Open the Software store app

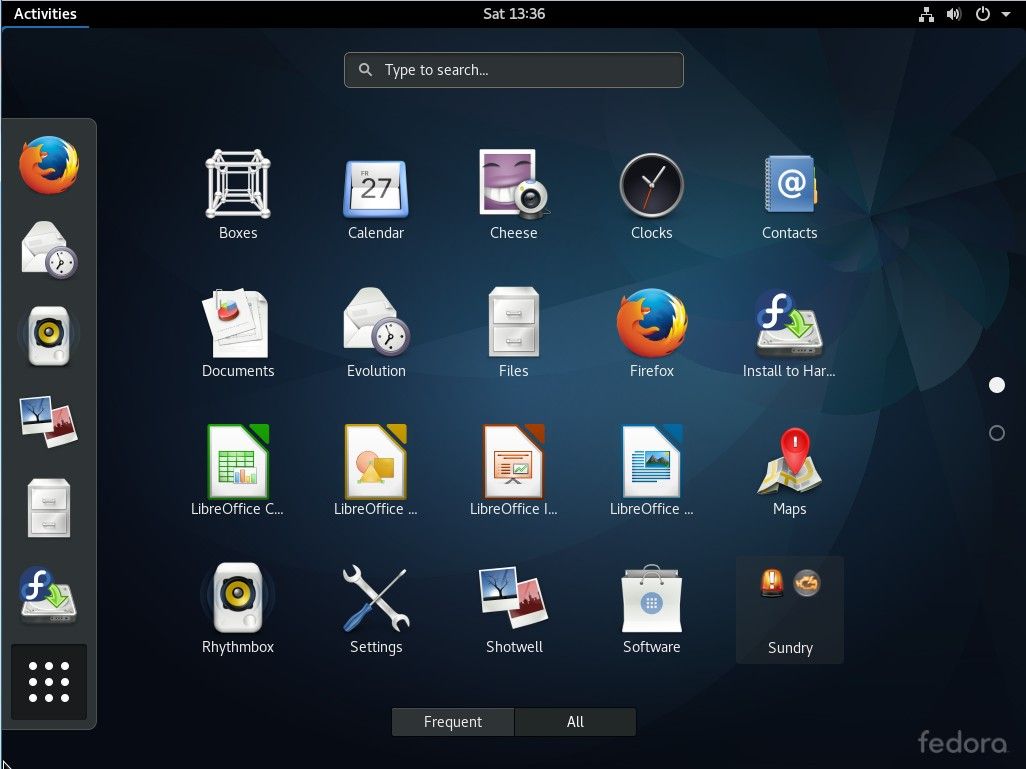coord(652,609)
